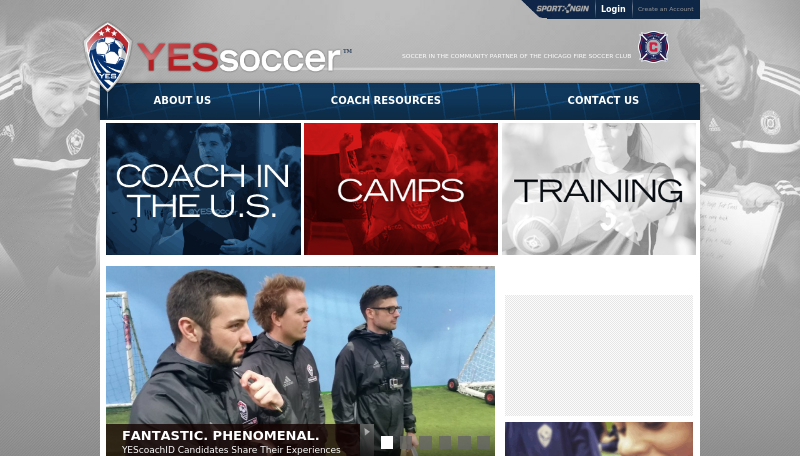
Task: Open the About Us menu
Action: 182,100
